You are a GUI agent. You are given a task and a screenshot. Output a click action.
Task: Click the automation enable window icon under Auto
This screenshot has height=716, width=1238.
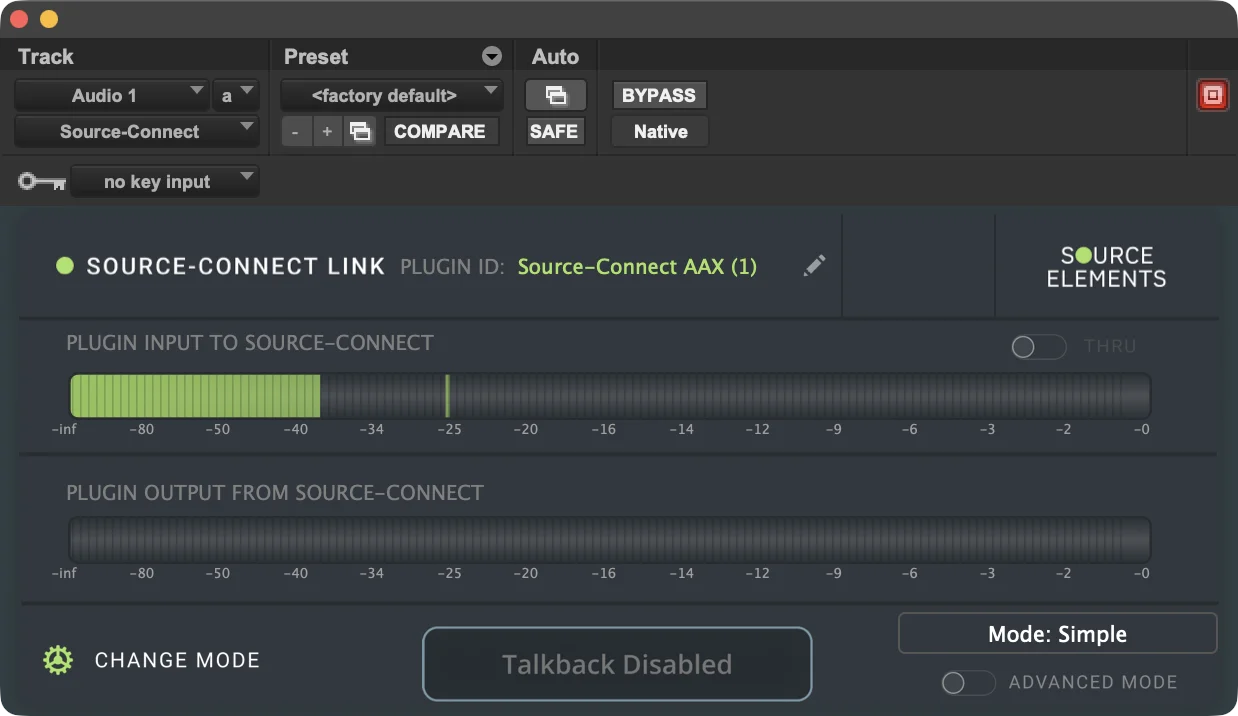[x=556, y=96]
